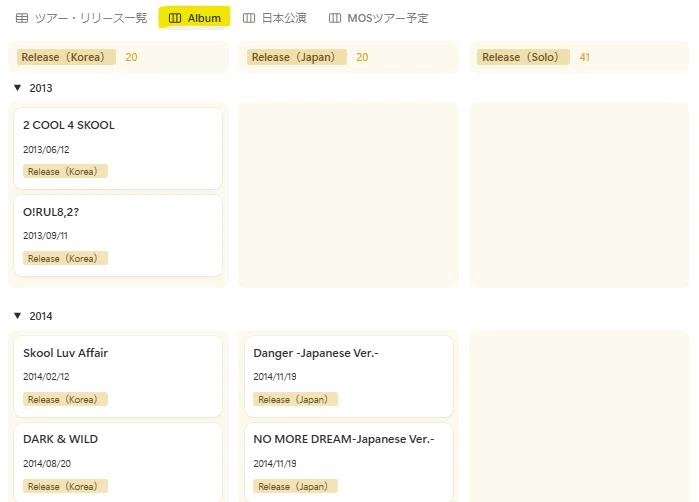Collapse the 2014 group triangle
The height and width of the screenshot is (502, 699).
pos(17,316)
